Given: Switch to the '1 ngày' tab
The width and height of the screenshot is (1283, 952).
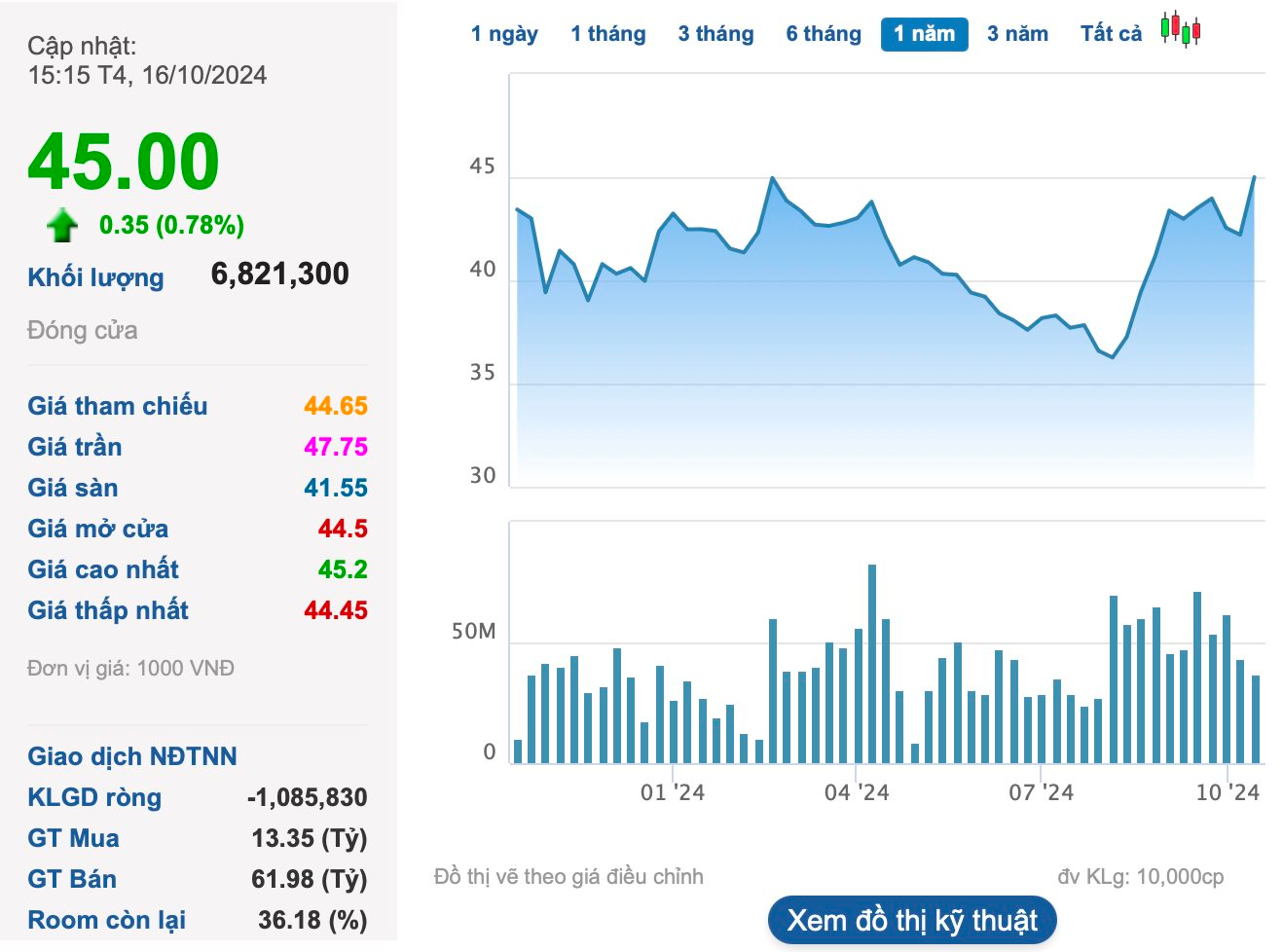Looking at the screenshot, I should pyautogui.click(x=504, y=34).
